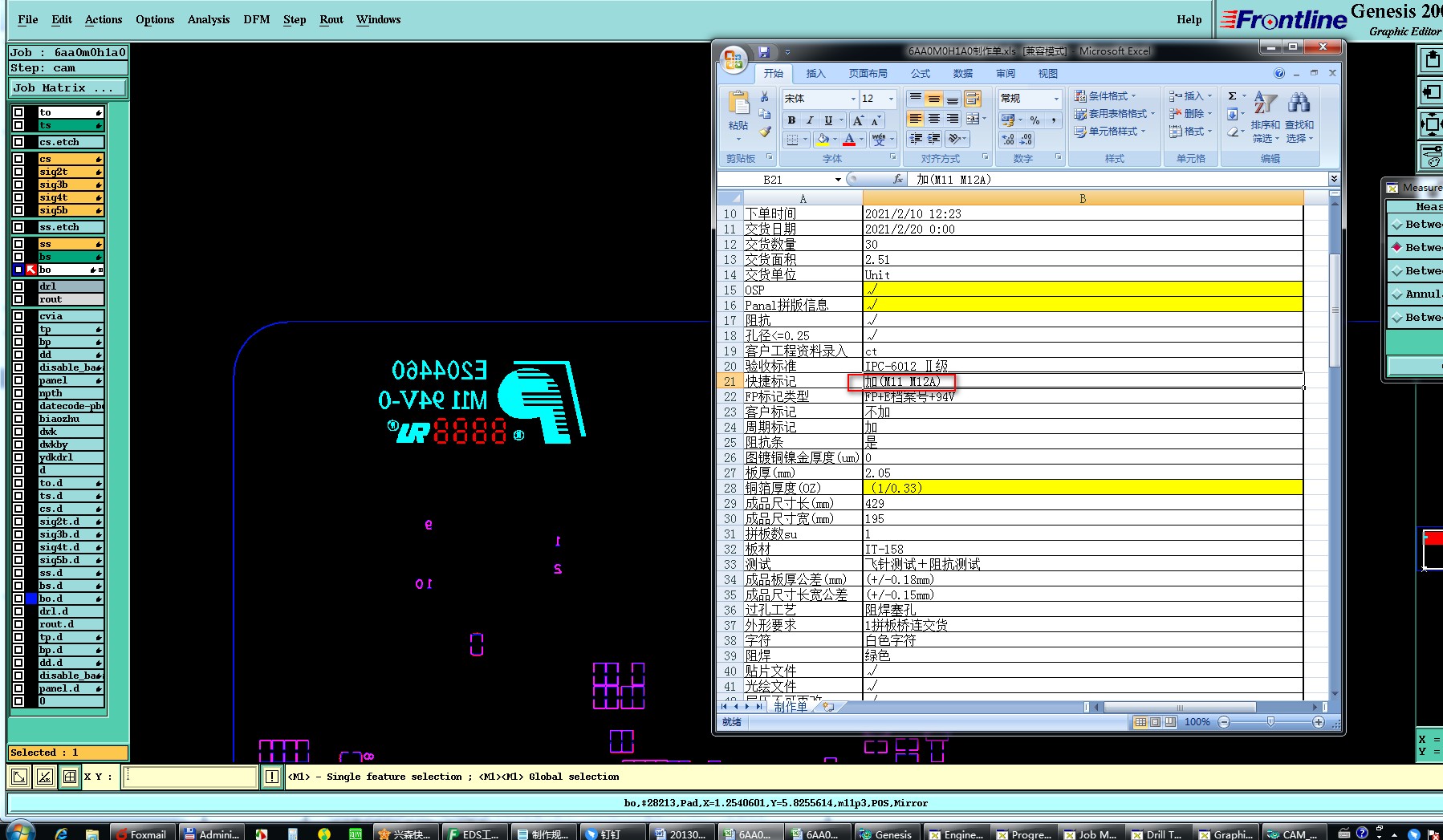Screen dimensions: 1443x840
Task: Open the Rout menu in Genesis
Action: tap(331, 19)
